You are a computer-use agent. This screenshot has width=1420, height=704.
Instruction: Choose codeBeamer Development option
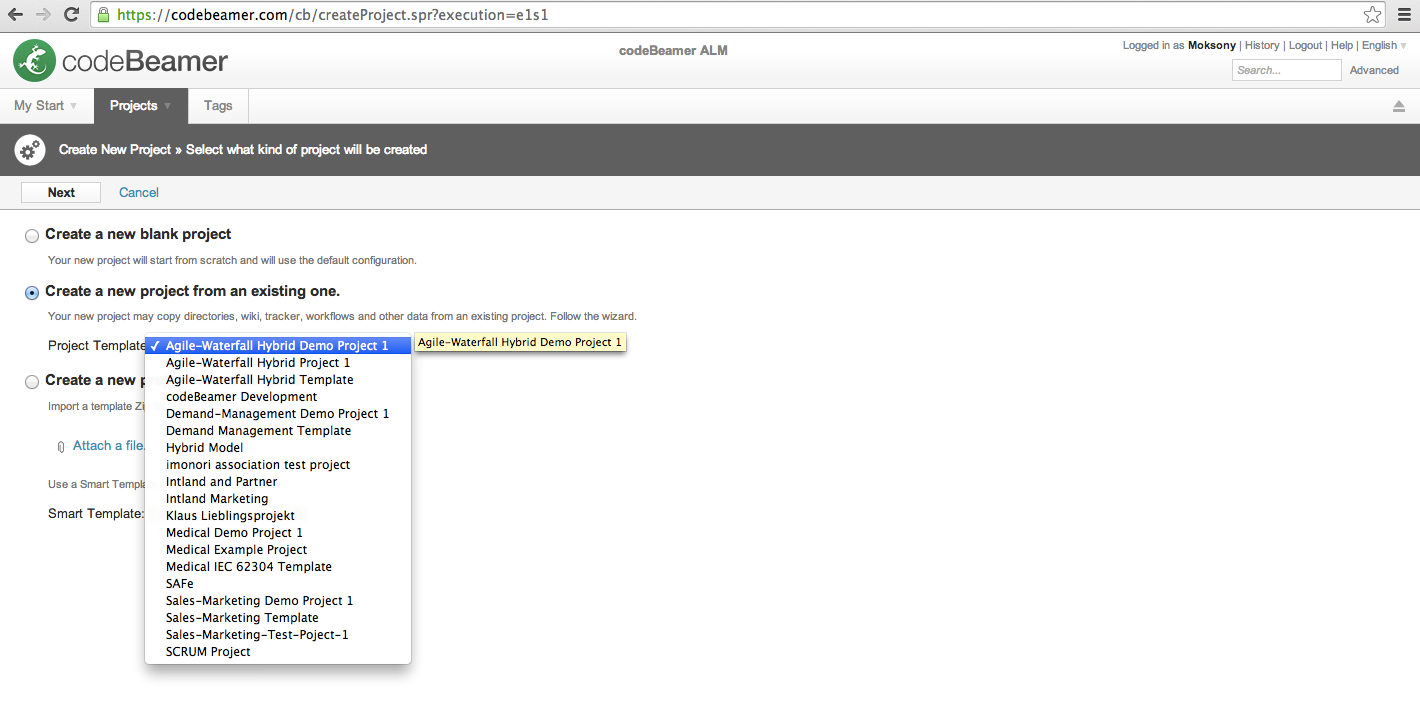tap(278, 397)
